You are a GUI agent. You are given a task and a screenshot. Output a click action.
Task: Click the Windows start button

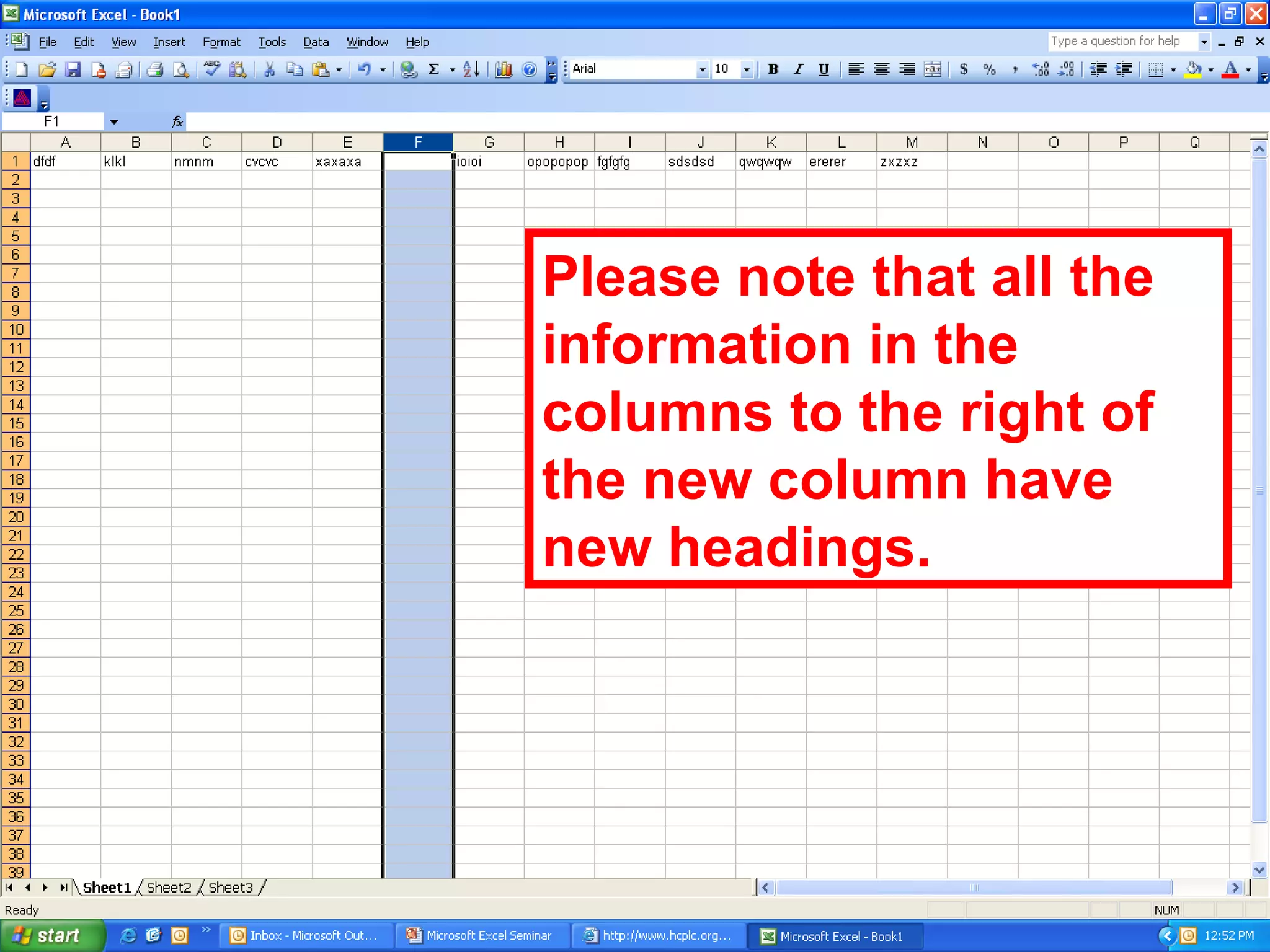52,935
